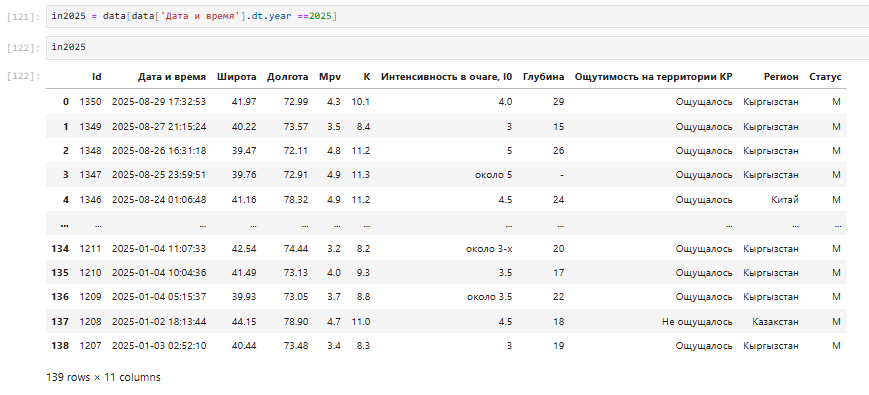Click the 'Не ощущалось' cell in row 137
Screen dimensions: 869x395
(x=697, y=321)
